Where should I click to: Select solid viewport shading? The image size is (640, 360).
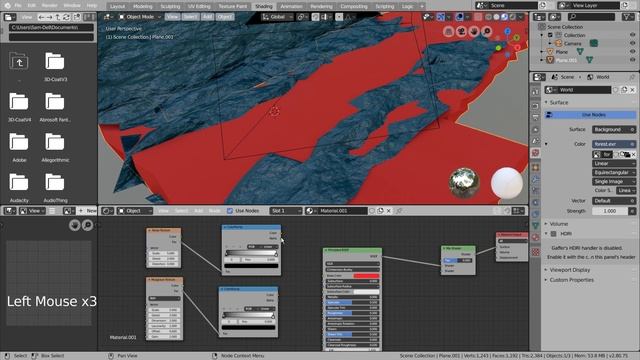click(496, 17)
